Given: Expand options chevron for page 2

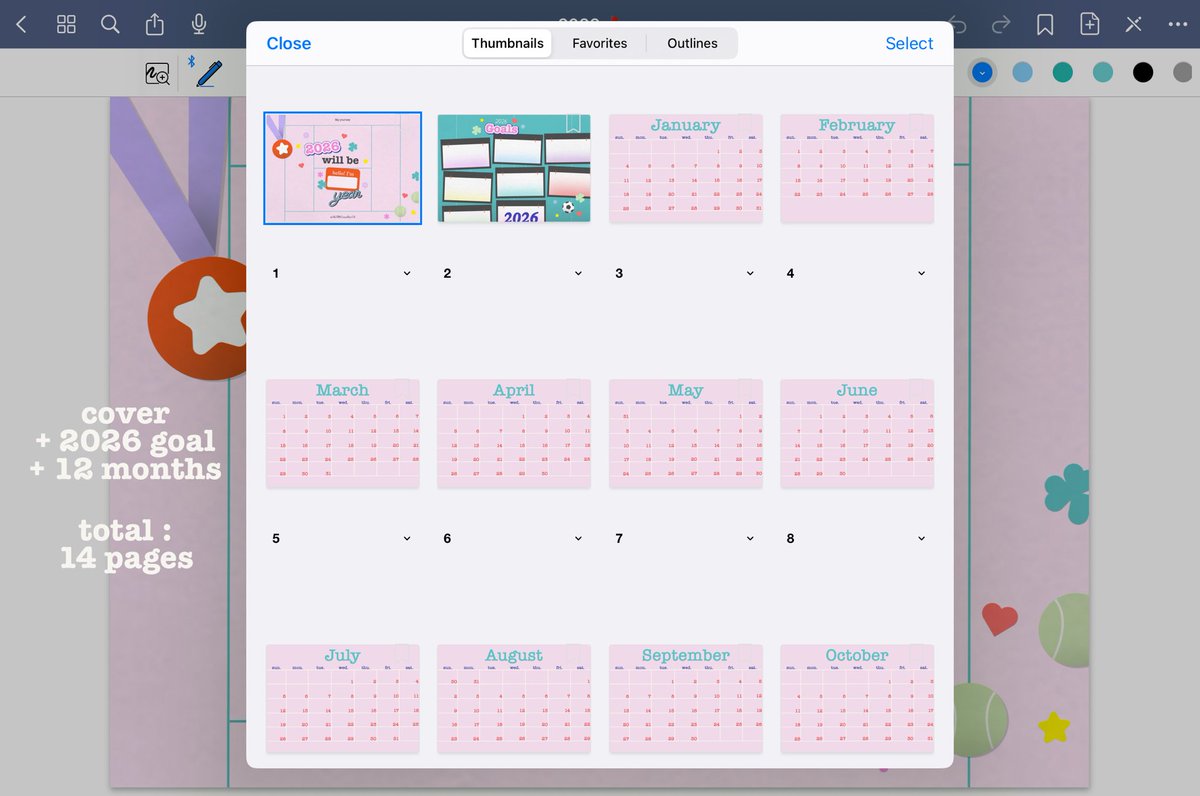Looking at the screenshot, I should coord(579,273).
